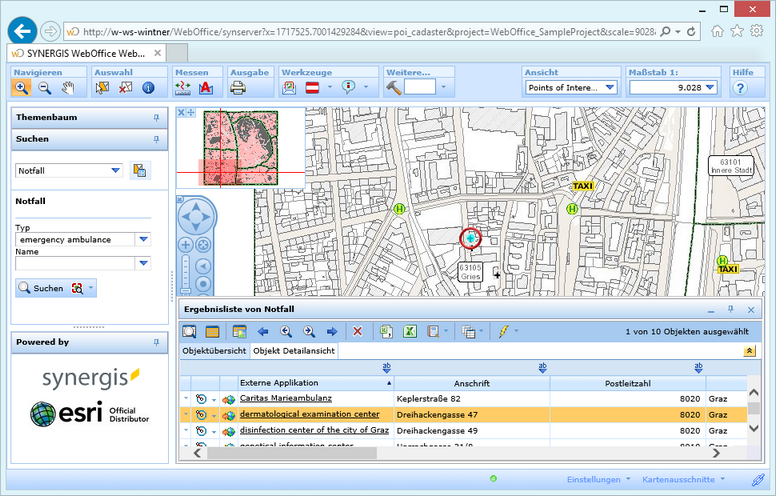
Task: Click the hammer tool under Weitere
Action: click(x=394, y=88)
